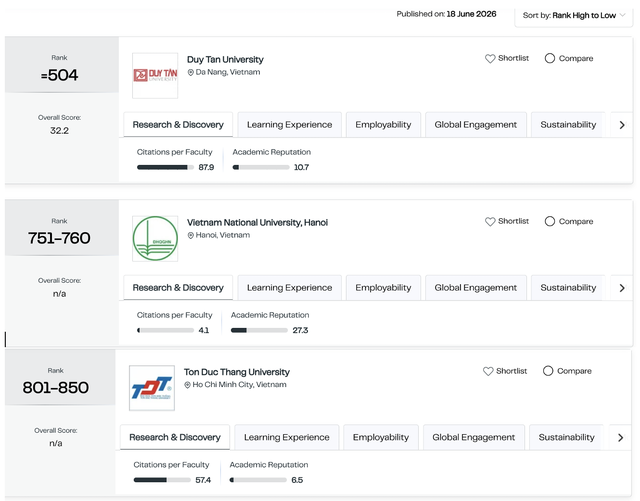640x501 pixels.
Task: Open the Ton Duc Thang University name link
Action: (x=237, y=372)
